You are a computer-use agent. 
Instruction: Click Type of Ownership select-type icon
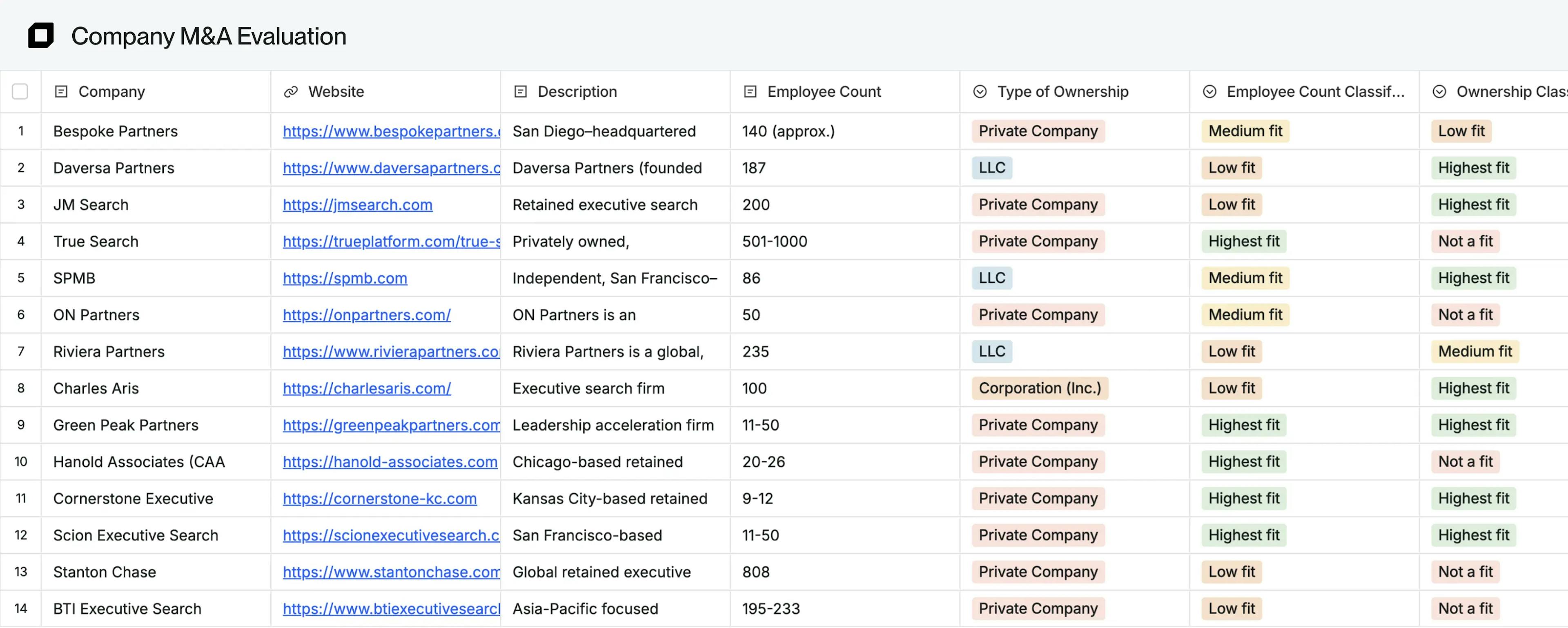980,92
